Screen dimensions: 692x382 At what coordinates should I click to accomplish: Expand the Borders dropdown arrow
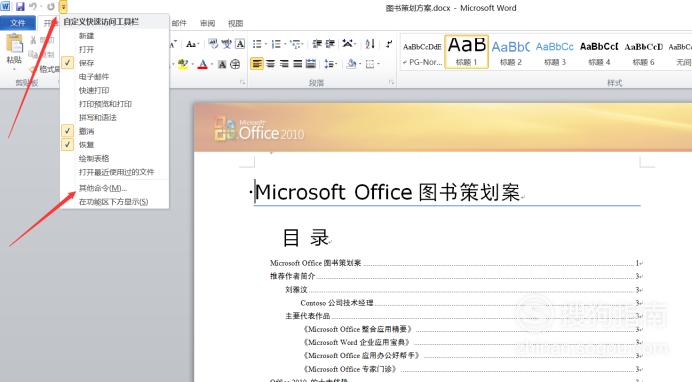click(378, 65)
